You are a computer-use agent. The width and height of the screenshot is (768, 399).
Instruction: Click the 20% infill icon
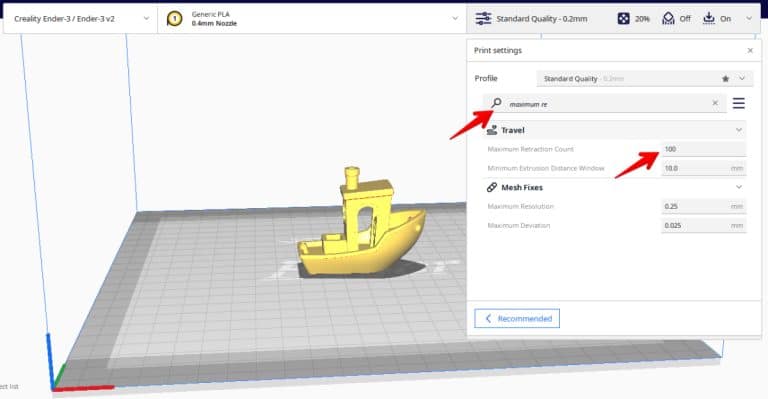click(623, 19)
